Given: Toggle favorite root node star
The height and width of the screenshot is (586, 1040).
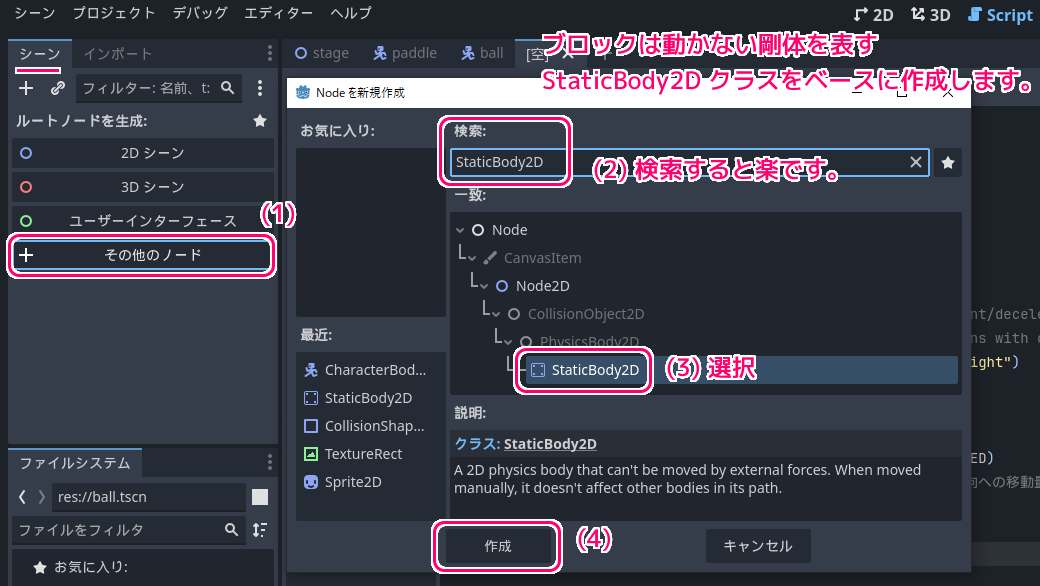Looking at the screenshot, I should pyautogui.click(x=260, y=121).
